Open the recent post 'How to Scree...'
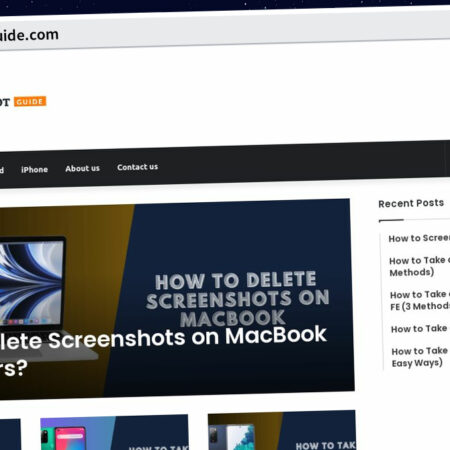Image resolution: width=450 pixels, height=450 pixels. tap(419, 238)
